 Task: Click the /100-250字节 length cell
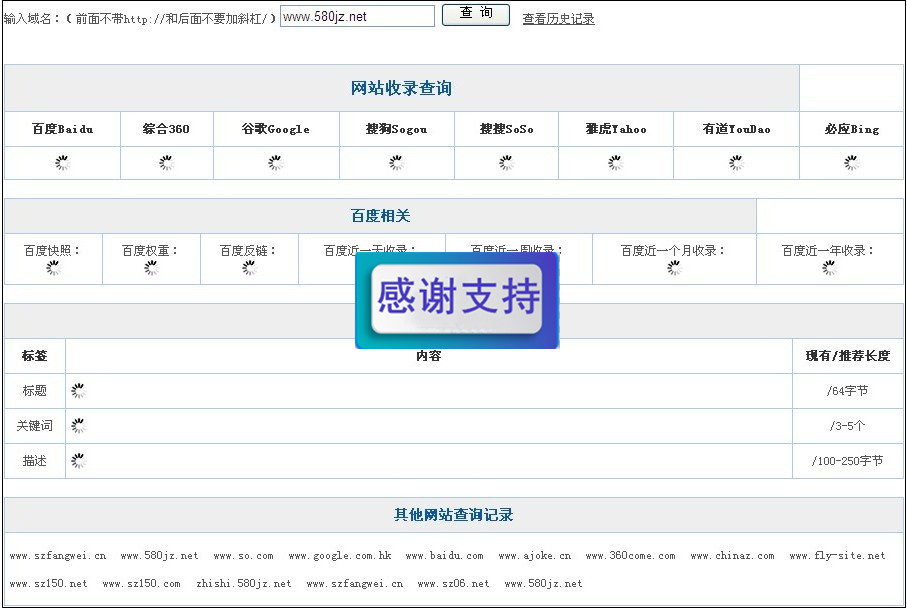point(847,461)
